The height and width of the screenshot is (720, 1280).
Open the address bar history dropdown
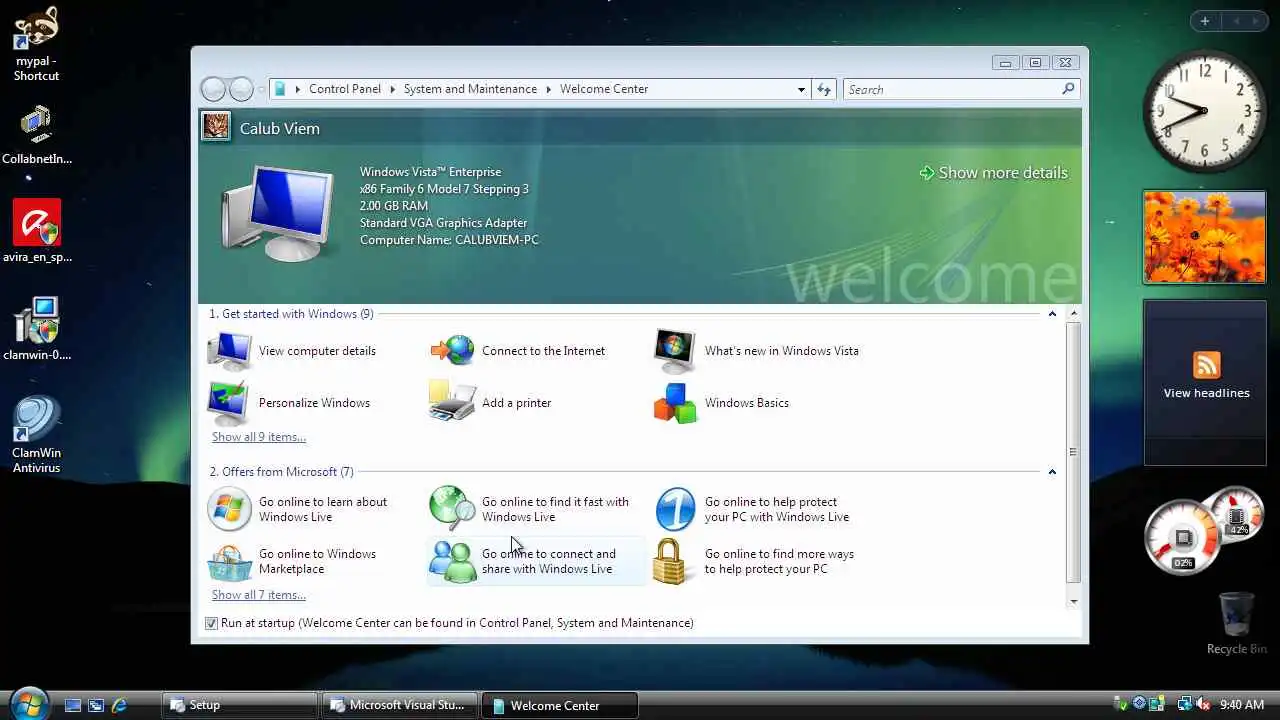pyautogui.click(x=801, y=89)
